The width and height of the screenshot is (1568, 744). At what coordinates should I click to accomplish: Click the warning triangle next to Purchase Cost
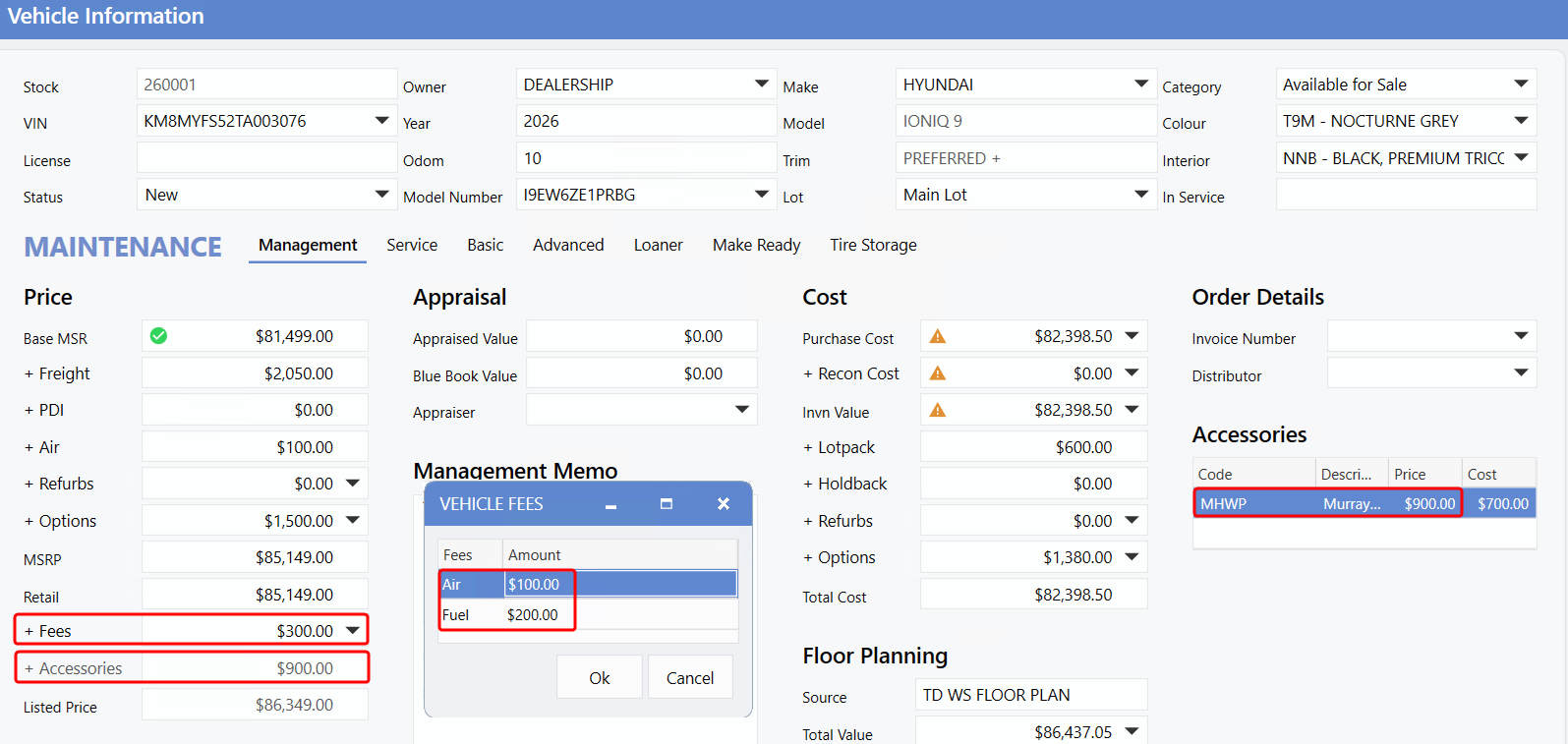[x=938, y=336]
